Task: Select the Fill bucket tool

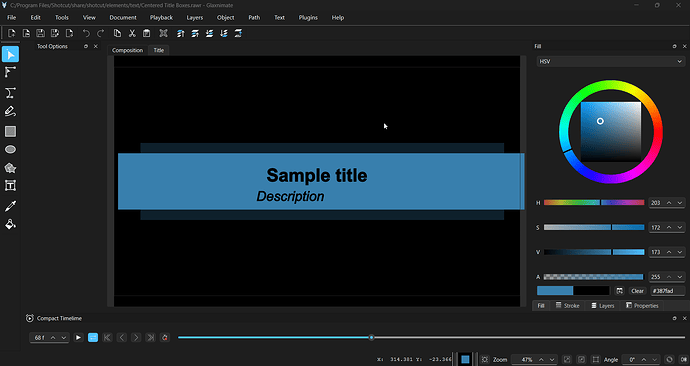Action: (x=11, y=224)
